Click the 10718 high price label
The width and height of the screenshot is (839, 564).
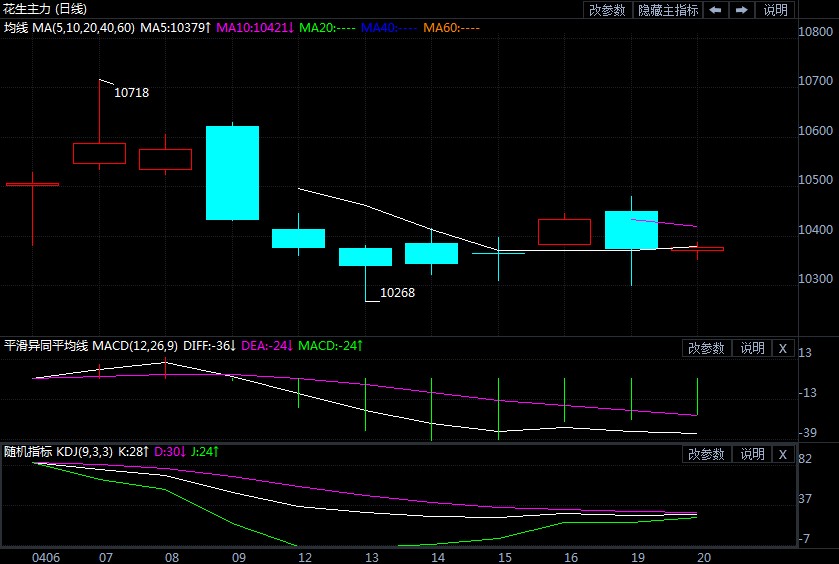click(x=132, y=93)
